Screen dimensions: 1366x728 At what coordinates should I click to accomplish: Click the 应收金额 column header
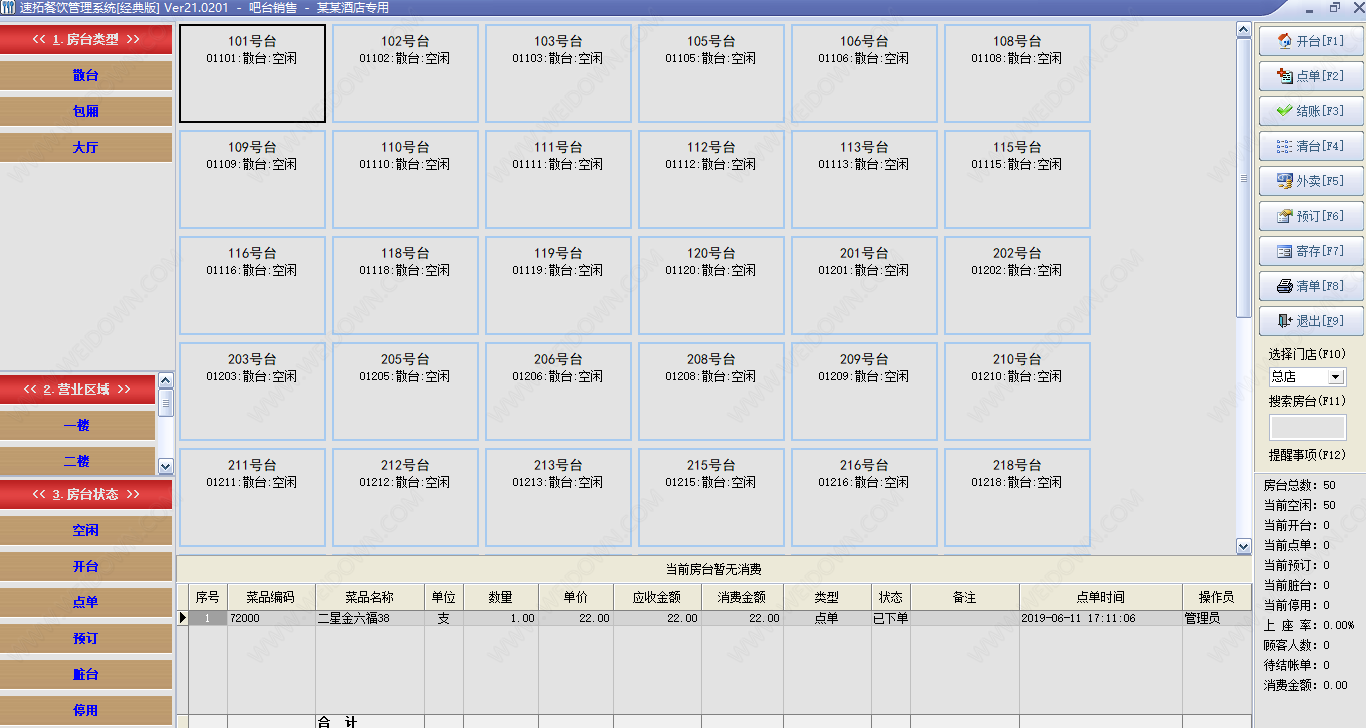657,597
